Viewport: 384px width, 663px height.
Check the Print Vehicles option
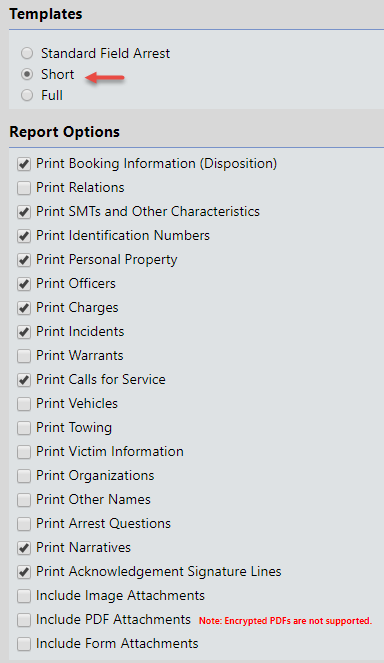point(24,404)
